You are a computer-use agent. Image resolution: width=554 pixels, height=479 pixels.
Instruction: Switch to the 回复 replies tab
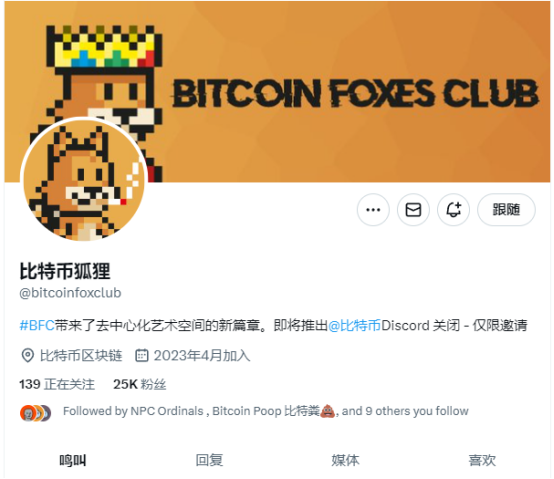click(209, 460)
